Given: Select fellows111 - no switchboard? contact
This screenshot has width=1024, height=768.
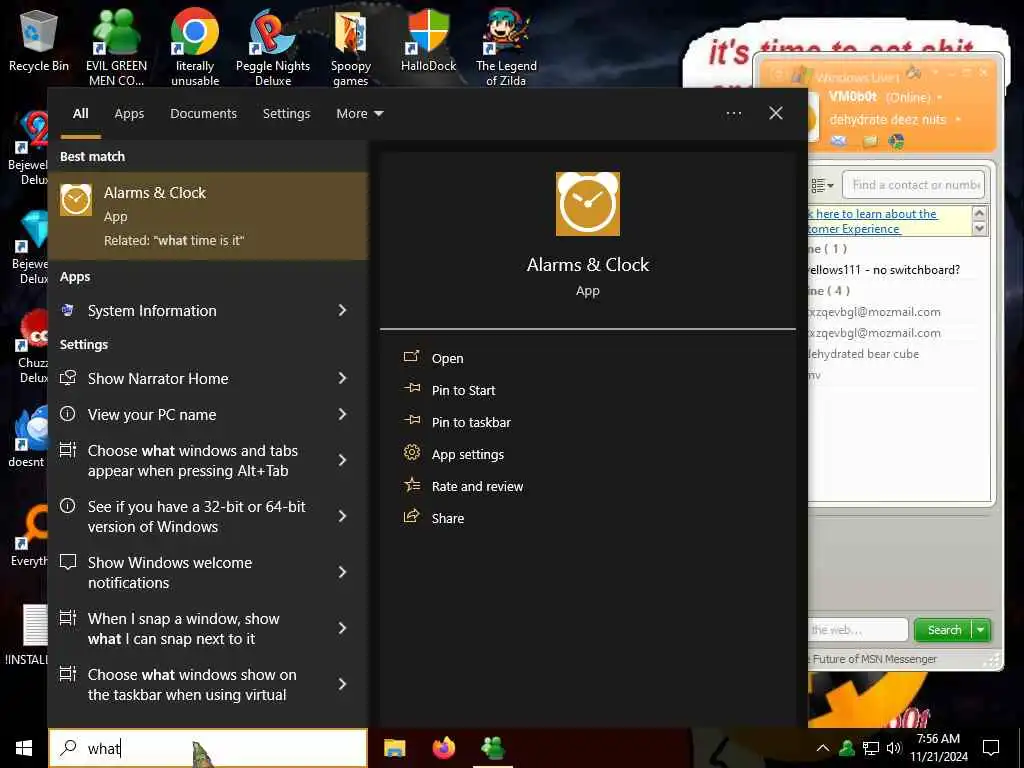Looking at the screenshot, I should point(884,270).
